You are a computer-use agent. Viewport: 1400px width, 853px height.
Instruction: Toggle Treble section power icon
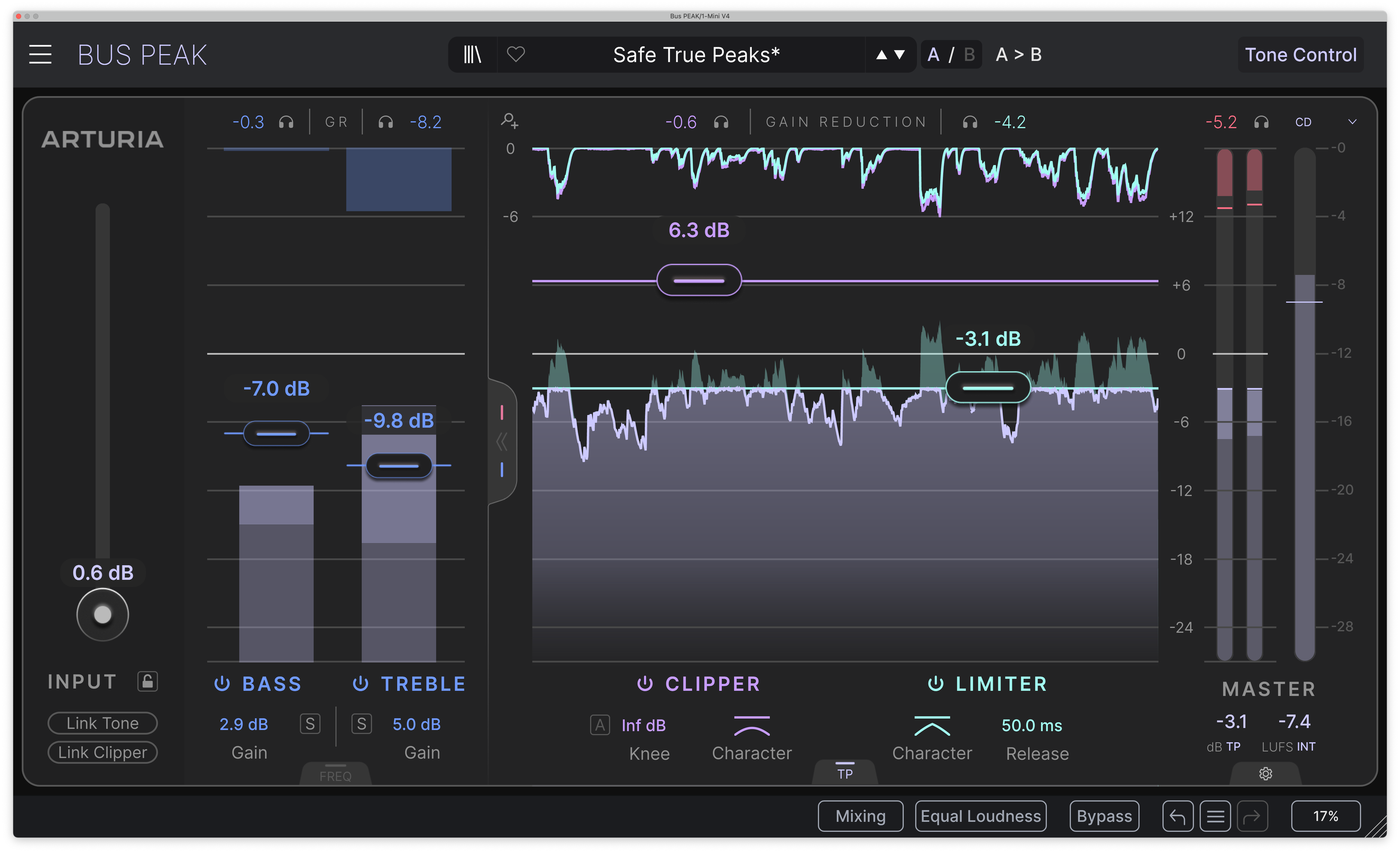pos(361,683)
